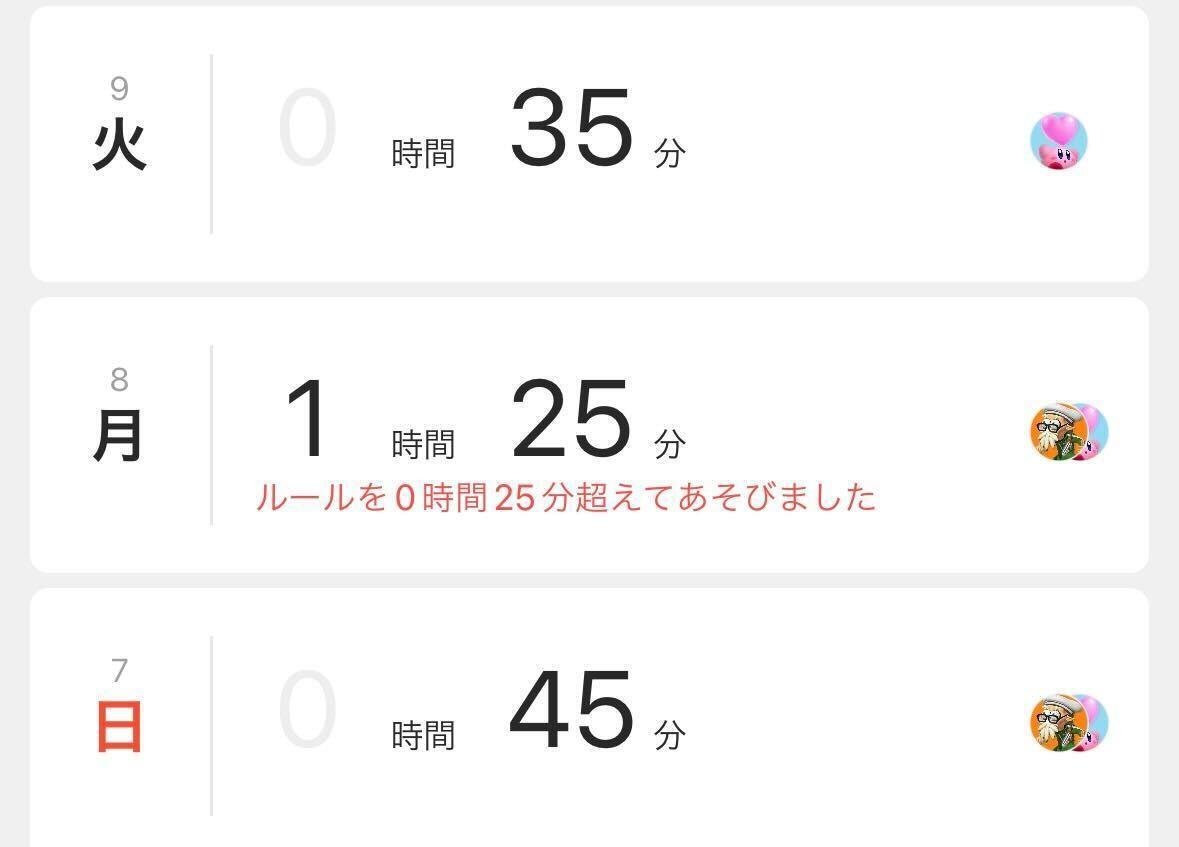Tap the 1 hour digit on Monday's card
The height and width of the screenshot is (847, 1179).
(x=307, y=420)
